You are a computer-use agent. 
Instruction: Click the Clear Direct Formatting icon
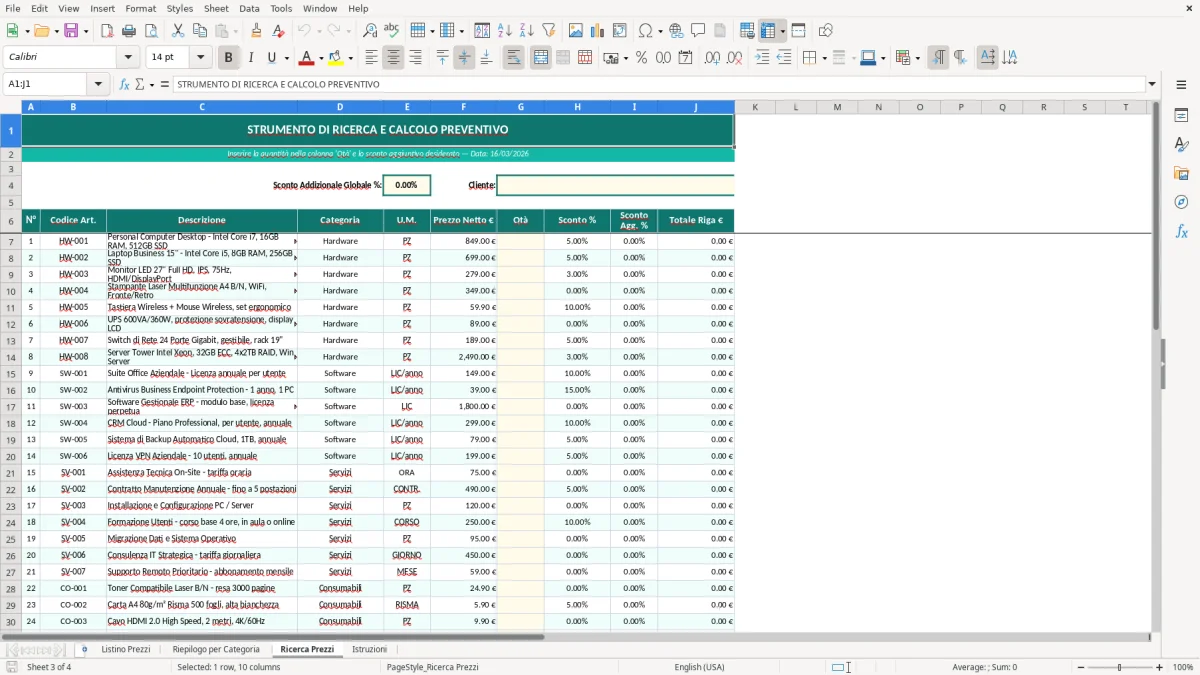click(x=278, y=31)
